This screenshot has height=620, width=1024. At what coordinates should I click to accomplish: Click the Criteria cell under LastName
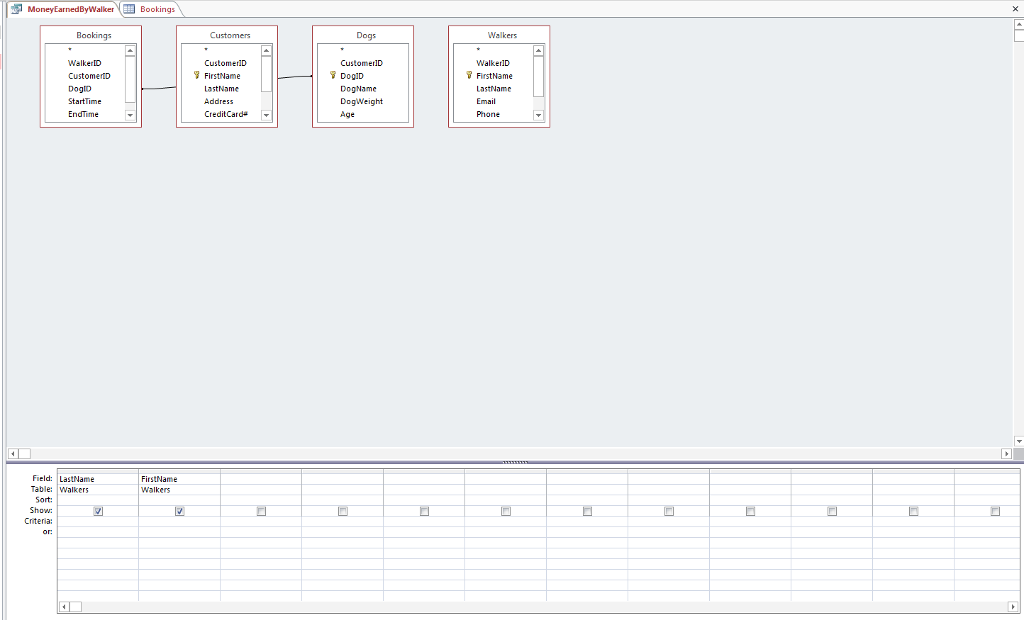(x=97, y=522)
